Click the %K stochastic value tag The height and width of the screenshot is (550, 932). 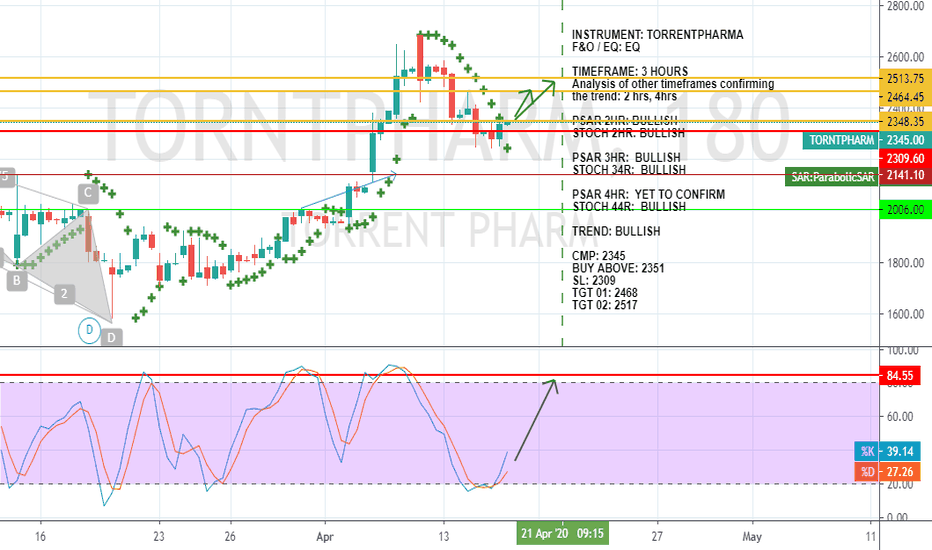click(x=867, y=451)
